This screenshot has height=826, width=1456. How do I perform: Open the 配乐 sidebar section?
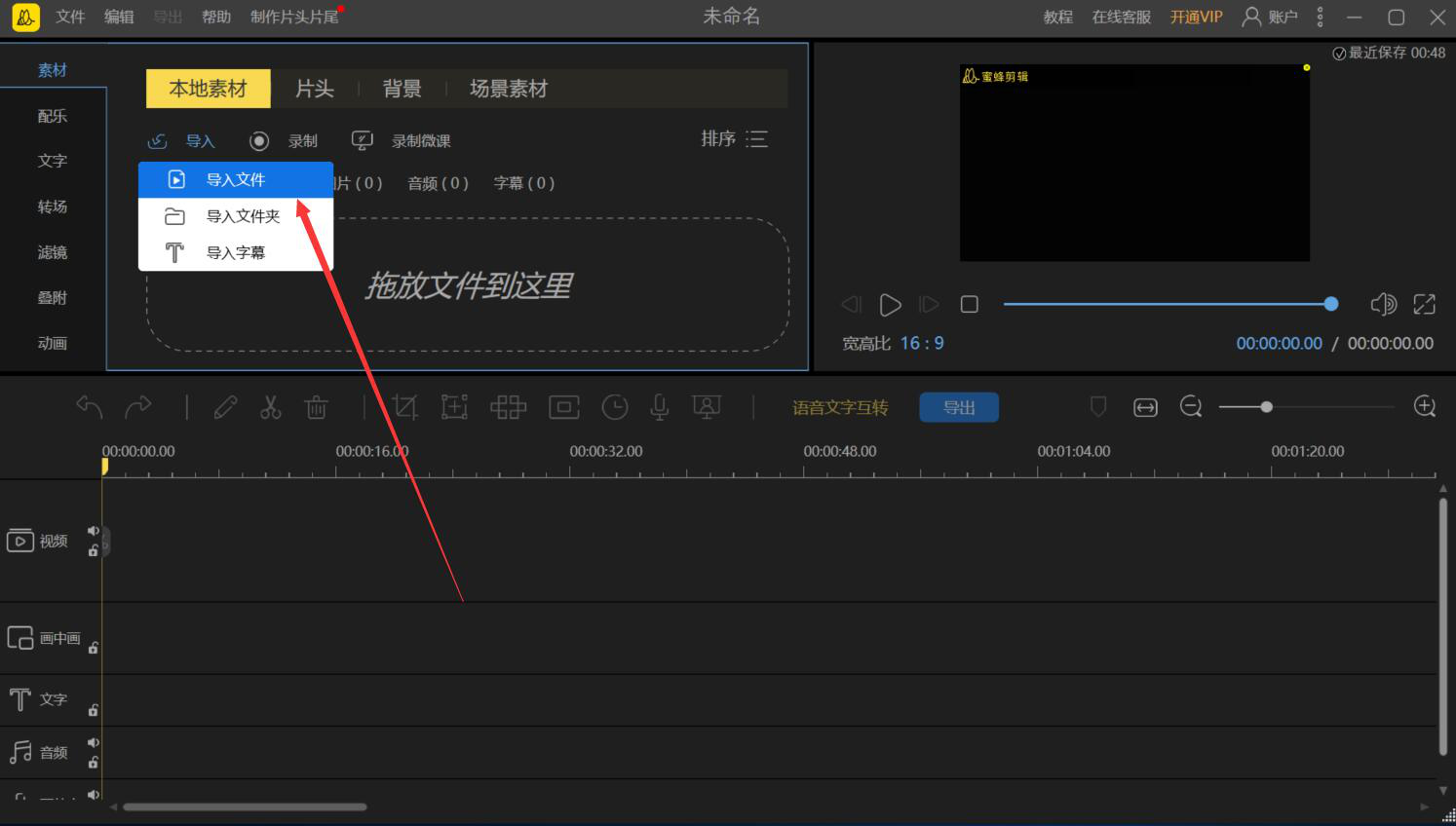[x=53, y=116]
